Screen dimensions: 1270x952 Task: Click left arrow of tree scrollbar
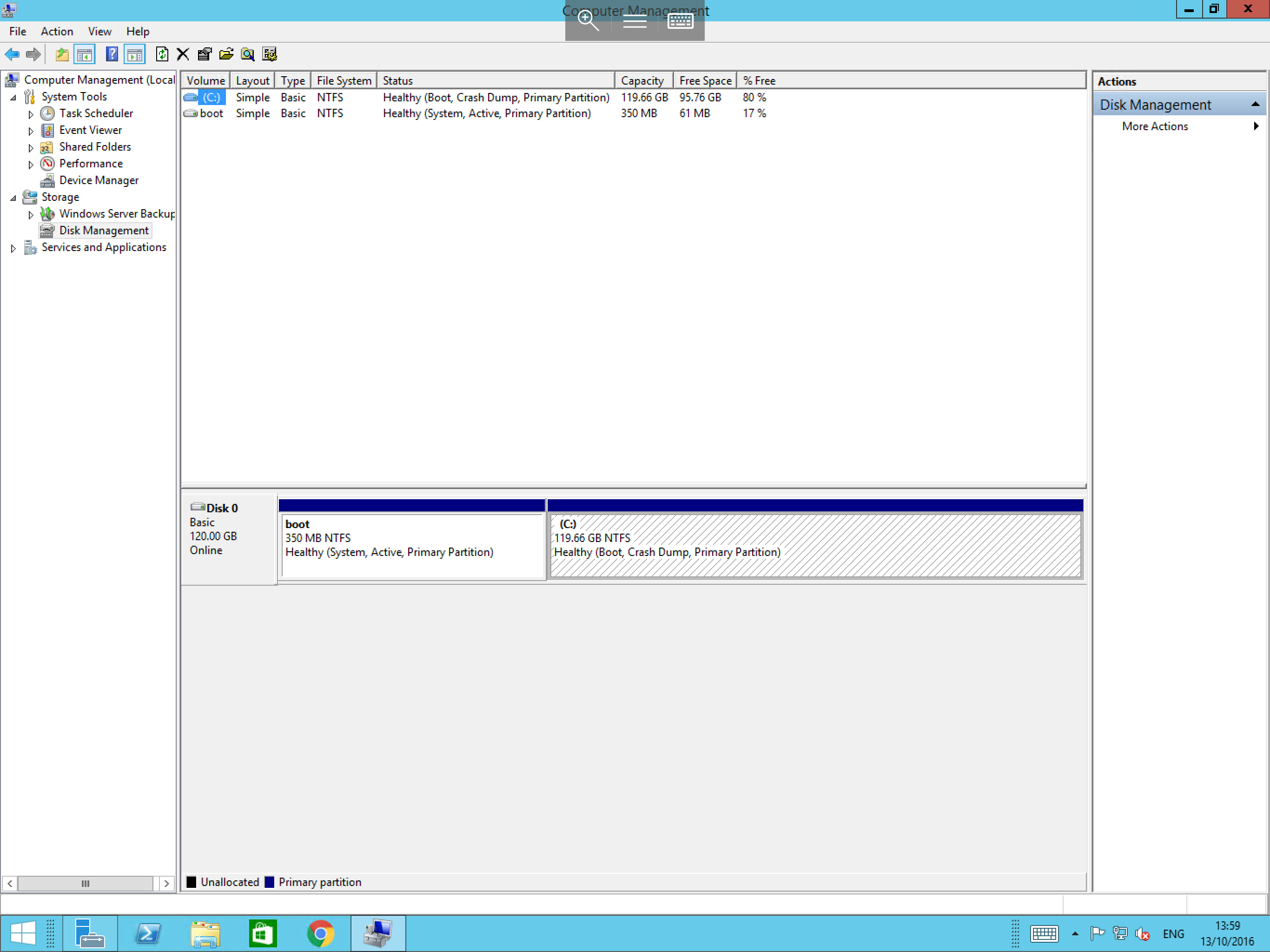[10, 883]
